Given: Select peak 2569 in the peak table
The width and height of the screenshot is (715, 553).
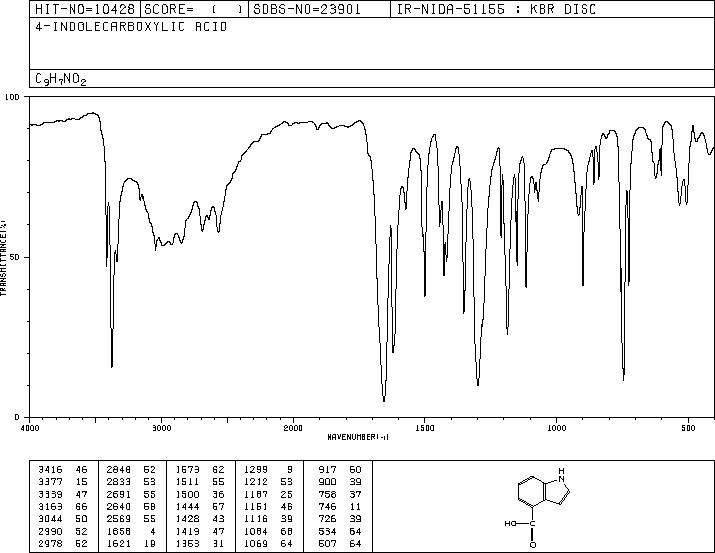Looking at the screenshot, I should (119, 519).
